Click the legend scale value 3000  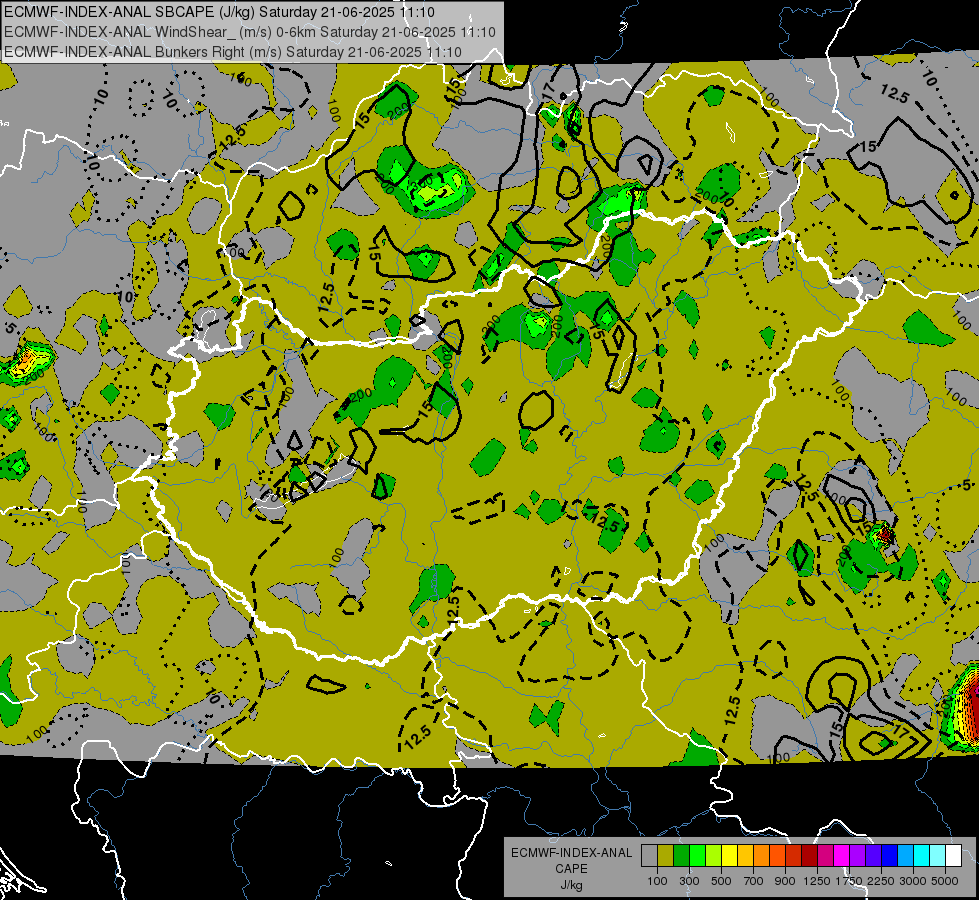click(x=913, y=881)
